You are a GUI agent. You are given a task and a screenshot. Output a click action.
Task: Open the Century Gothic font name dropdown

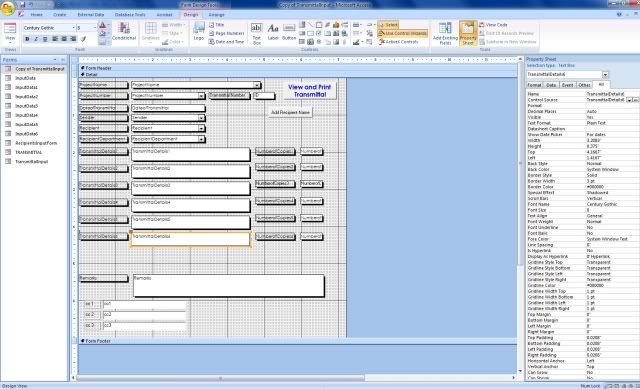73,28
